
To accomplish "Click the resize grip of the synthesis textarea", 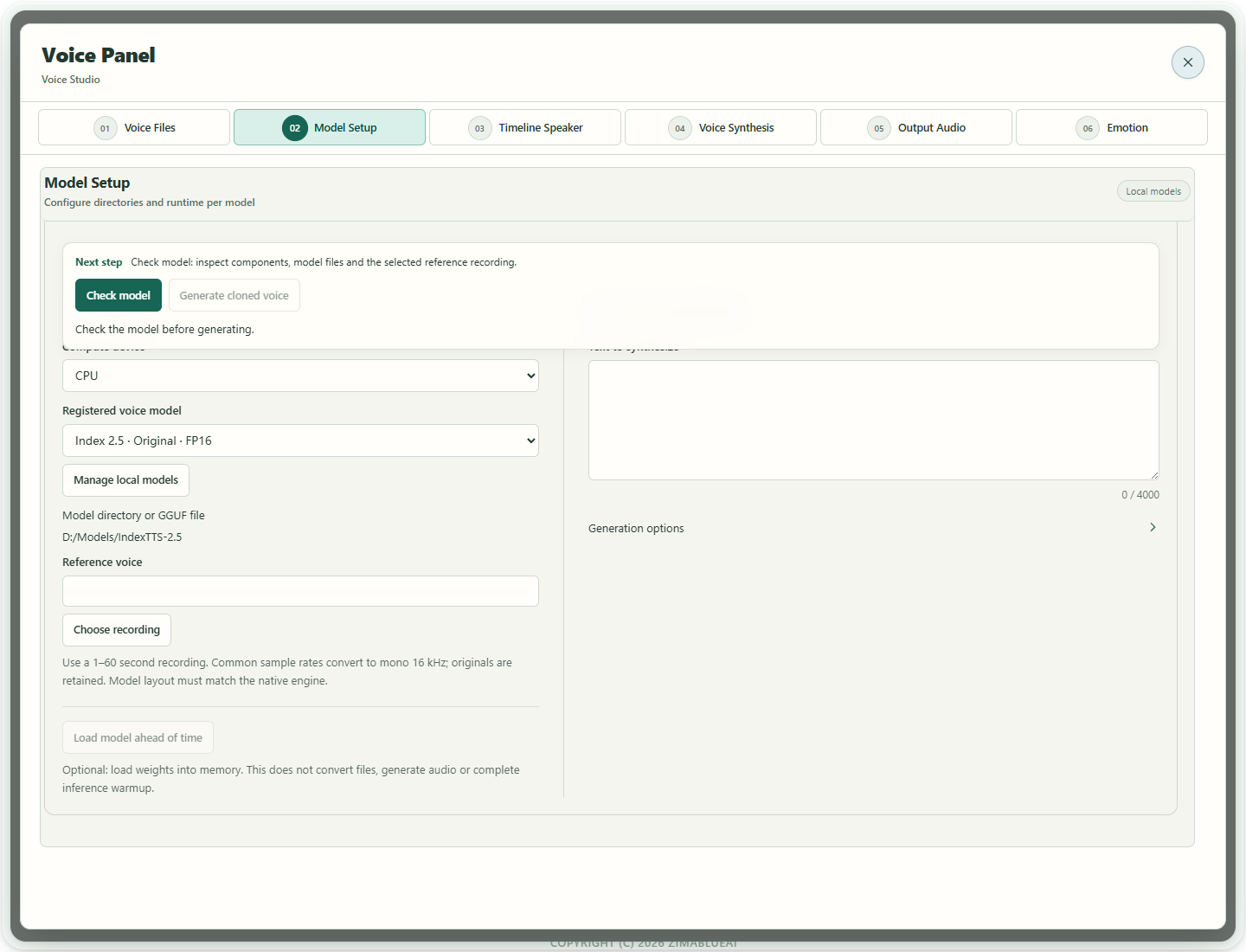I will coord(1154,475).
